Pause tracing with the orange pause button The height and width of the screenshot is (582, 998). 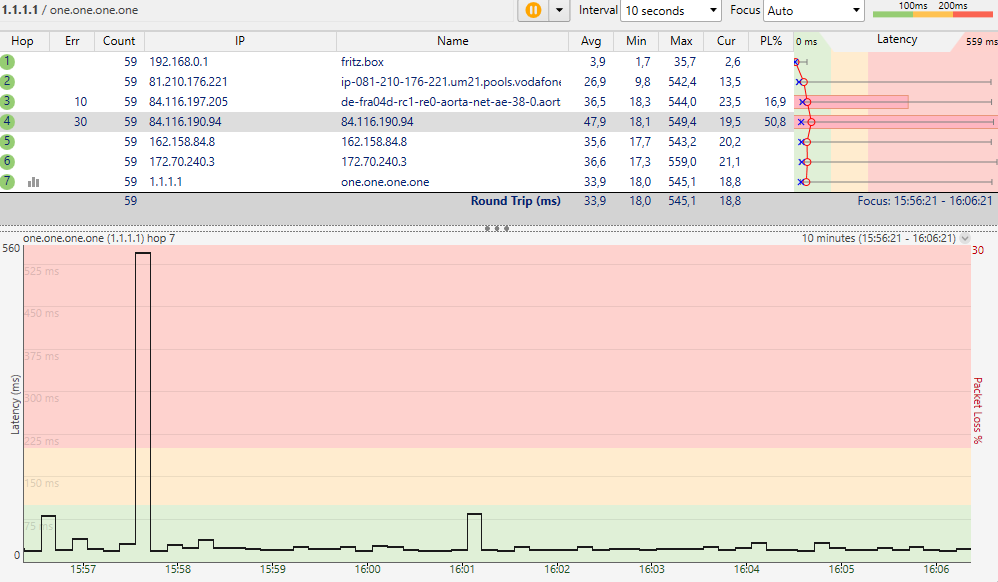(533, 10)
